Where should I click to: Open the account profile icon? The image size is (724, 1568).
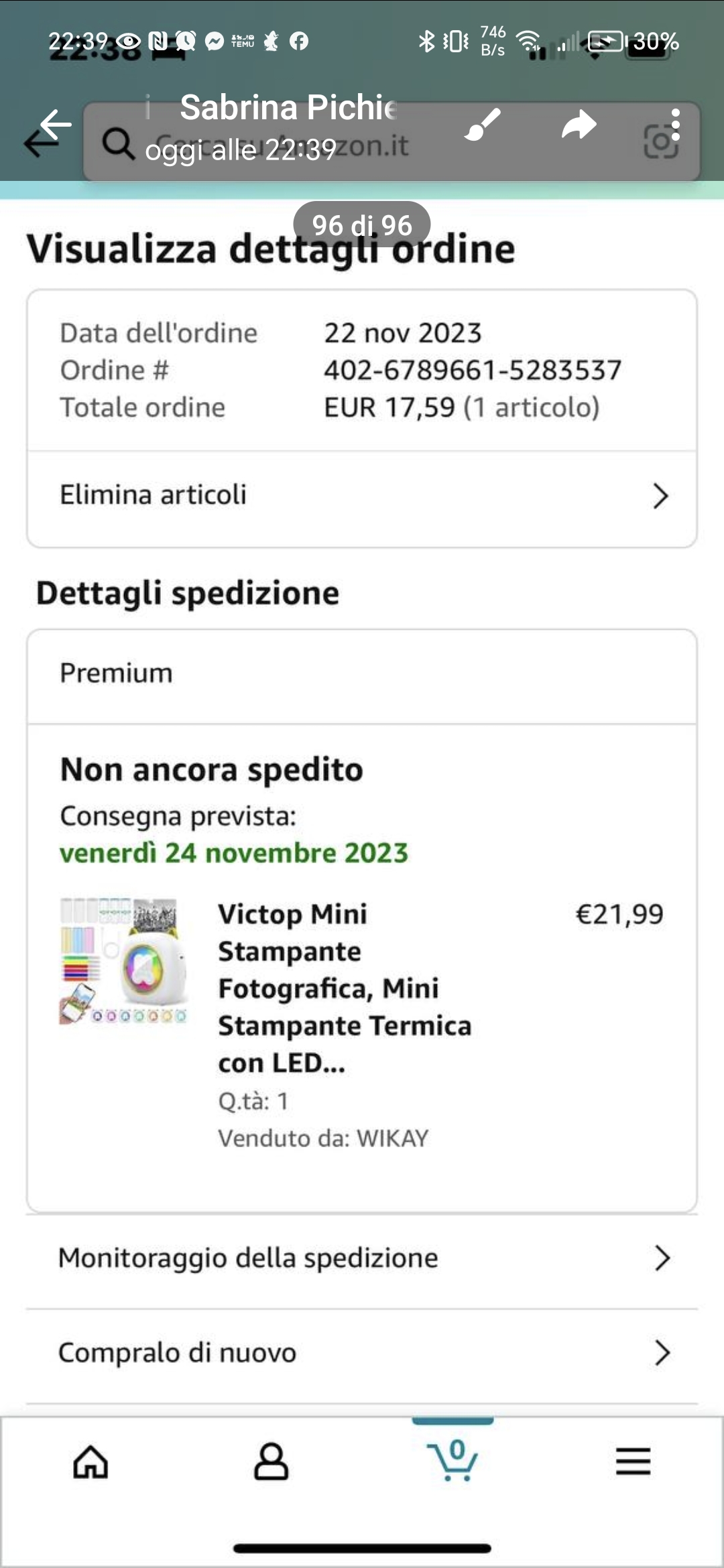click(271, 1461)
